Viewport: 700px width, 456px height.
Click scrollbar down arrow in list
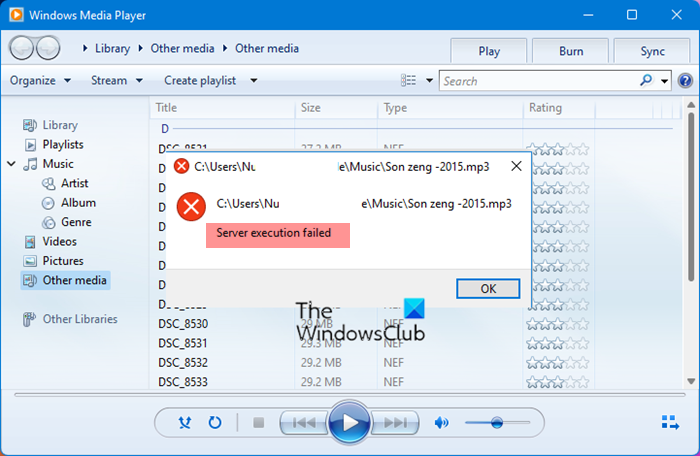[x=691, y=381]
